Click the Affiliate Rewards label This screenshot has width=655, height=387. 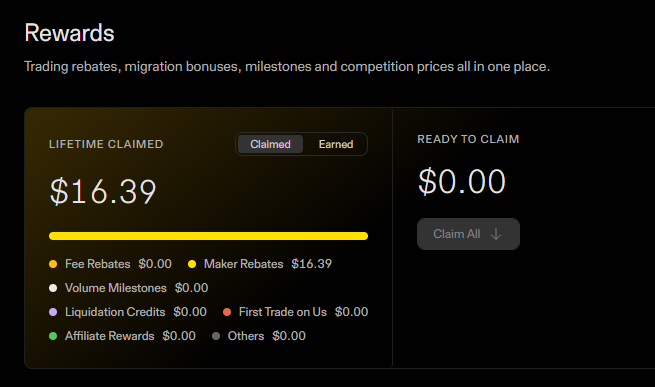[109, 336]
